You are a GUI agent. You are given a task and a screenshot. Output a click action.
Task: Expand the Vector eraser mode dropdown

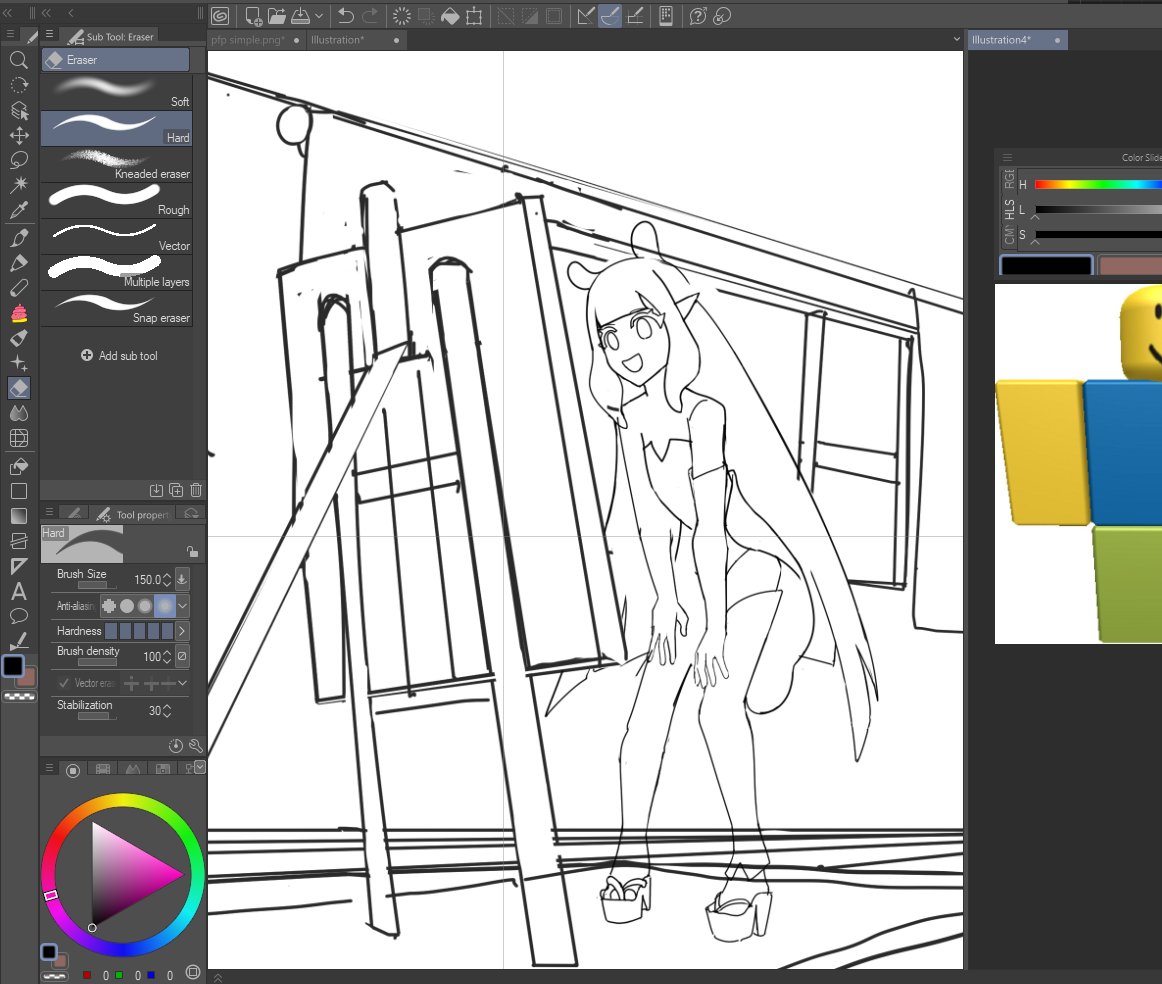[182, 682]
